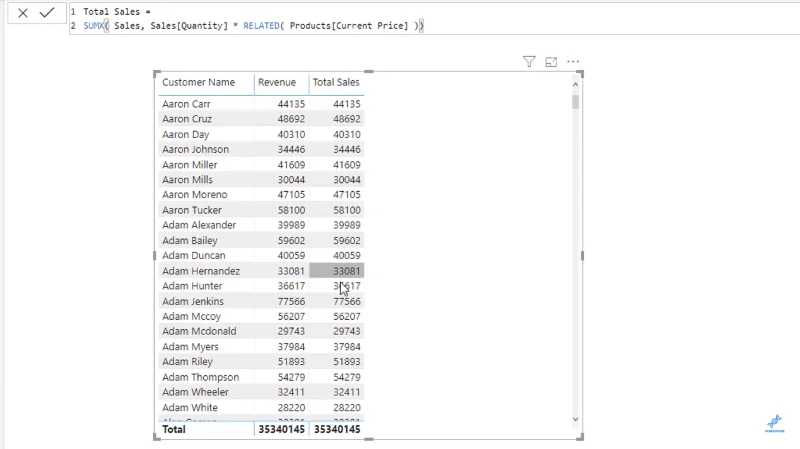The height and width of the screenshot is (449, 800).
Task: Sort by the Total Sales column header
Action: coord(336,82)
